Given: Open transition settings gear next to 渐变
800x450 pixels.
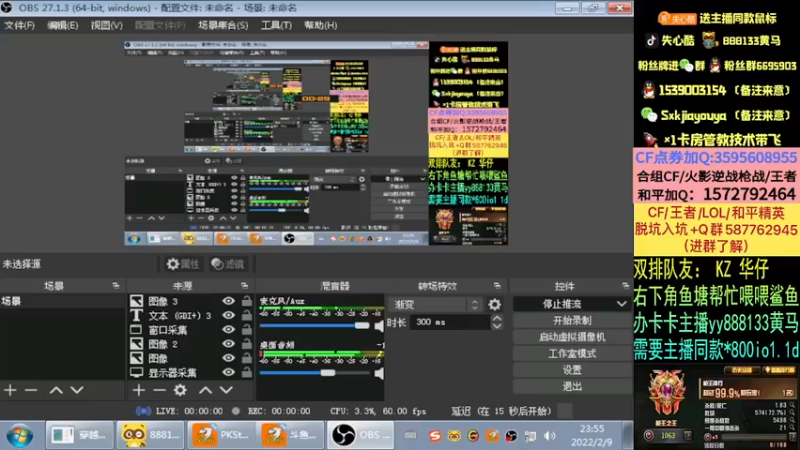Looking at the screenshot, I should pos(494,305).
